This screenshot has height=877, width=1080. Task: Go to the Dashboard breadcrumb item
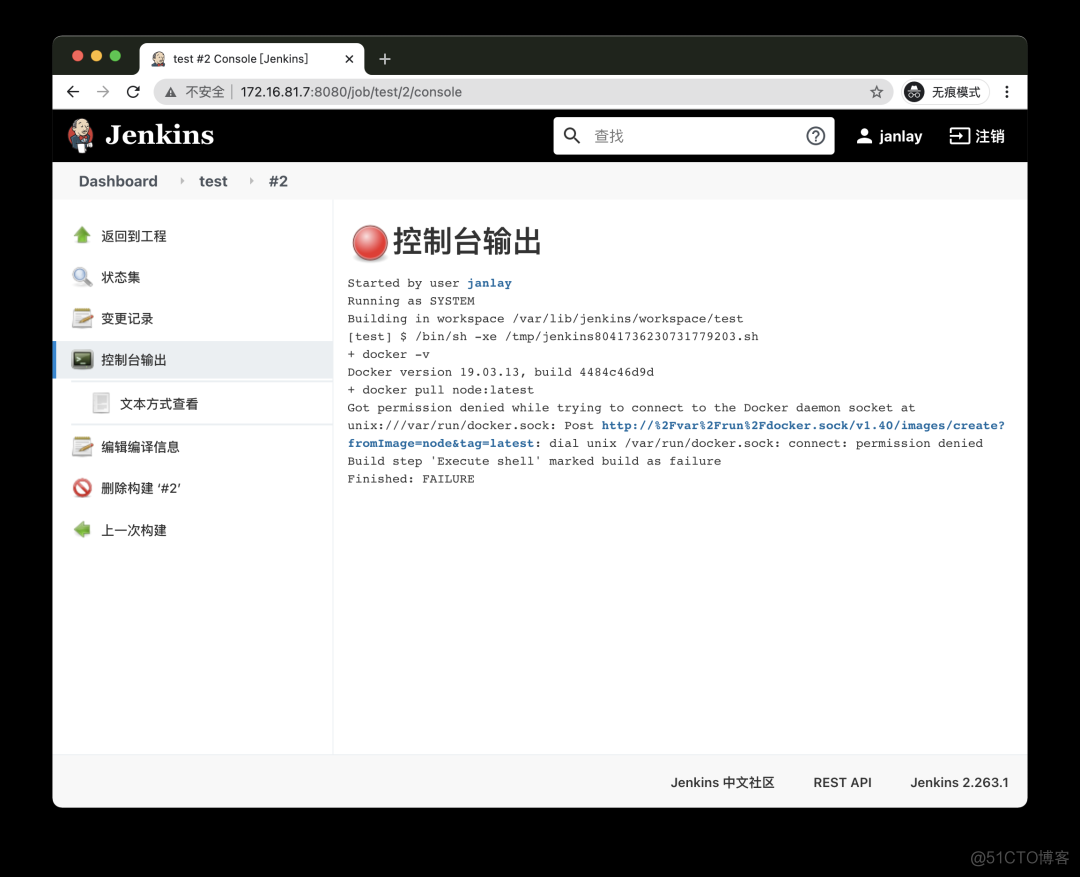[117, 181]
